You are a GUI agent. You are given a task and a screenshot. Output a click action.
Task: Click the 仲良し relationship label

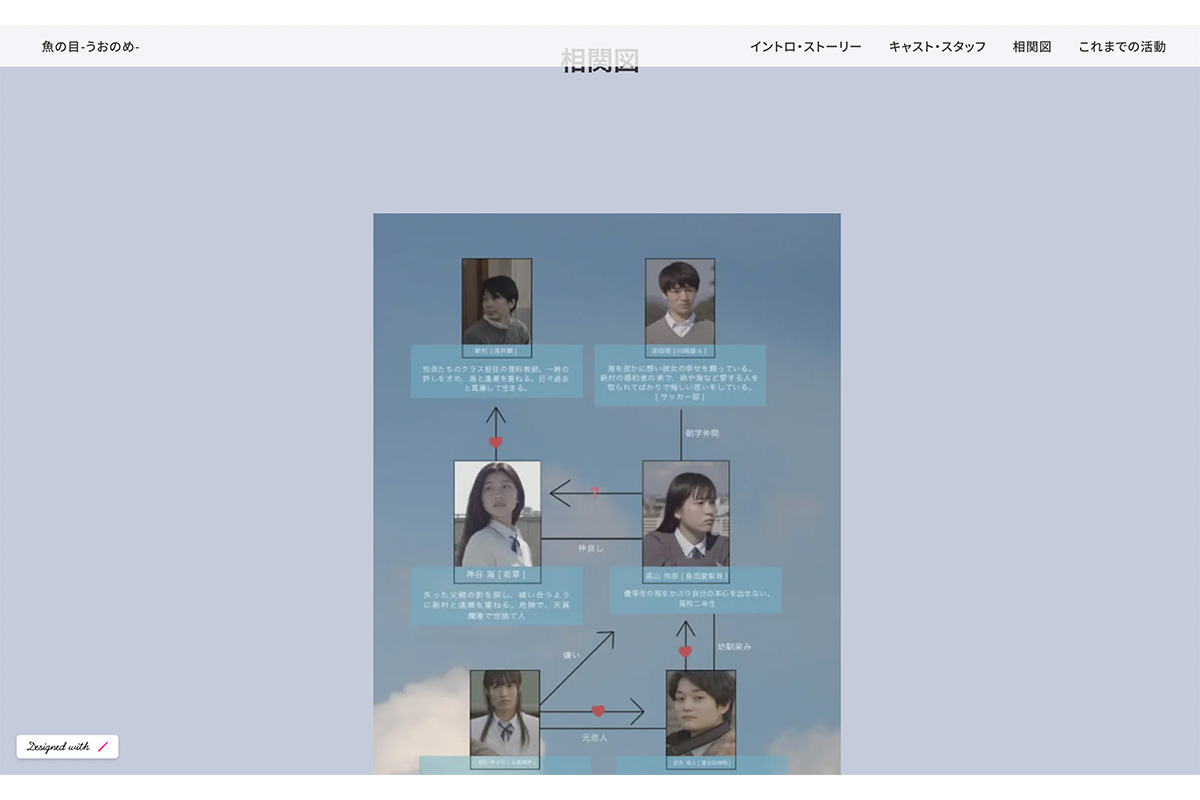[591, 548]
